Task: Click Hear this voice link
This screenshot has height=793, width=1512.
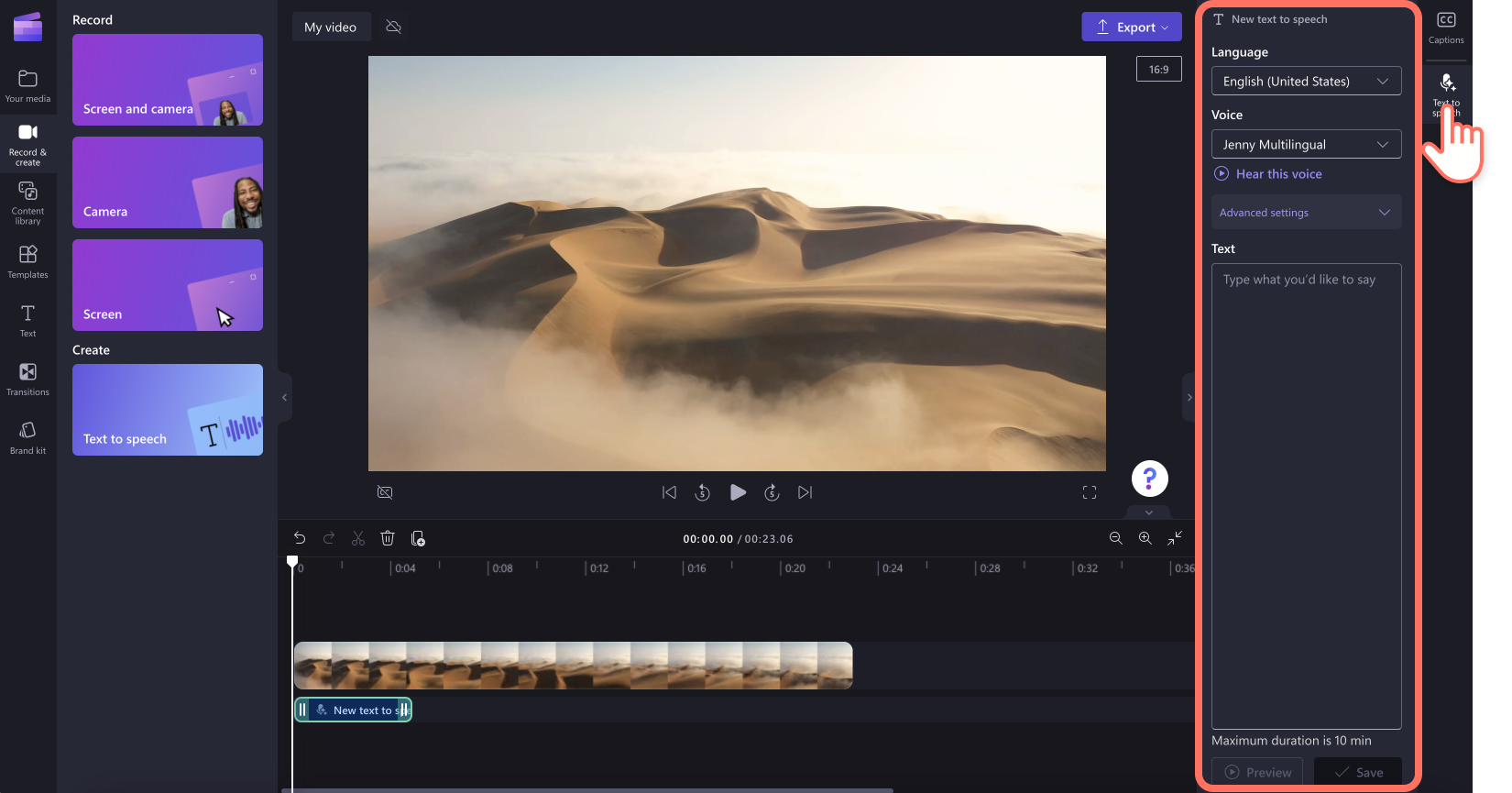Action: pyautogui.click(x=1268, y=173)
